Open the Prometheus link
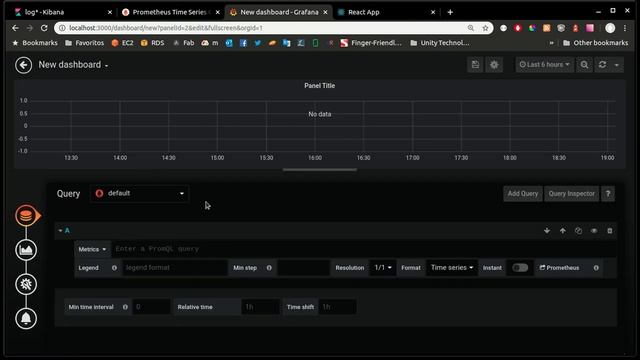 (559, 268)
